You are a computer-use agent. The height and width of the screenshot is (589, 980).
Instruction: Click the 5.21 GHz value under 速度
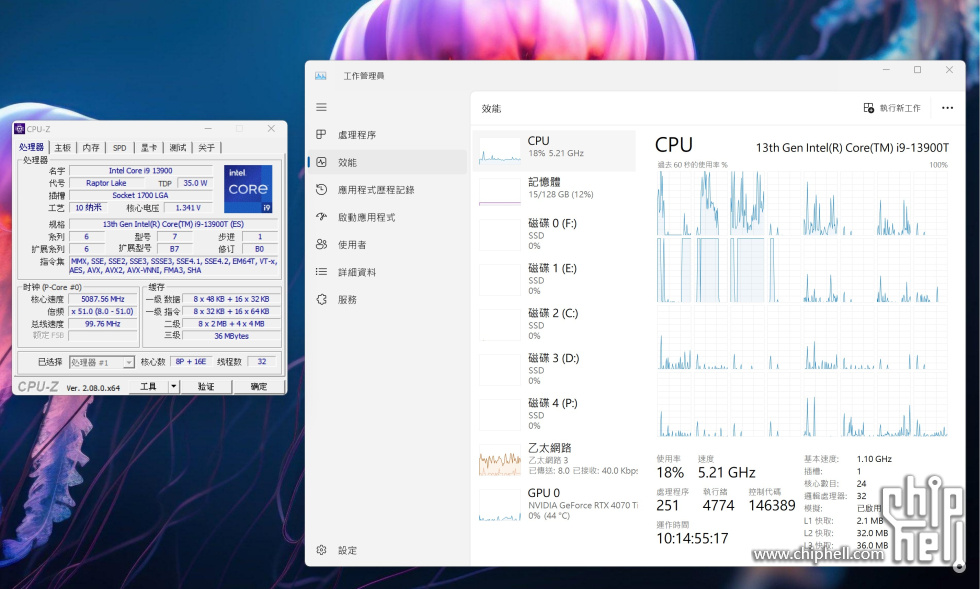pyautogui.click(x=727, y=473)
